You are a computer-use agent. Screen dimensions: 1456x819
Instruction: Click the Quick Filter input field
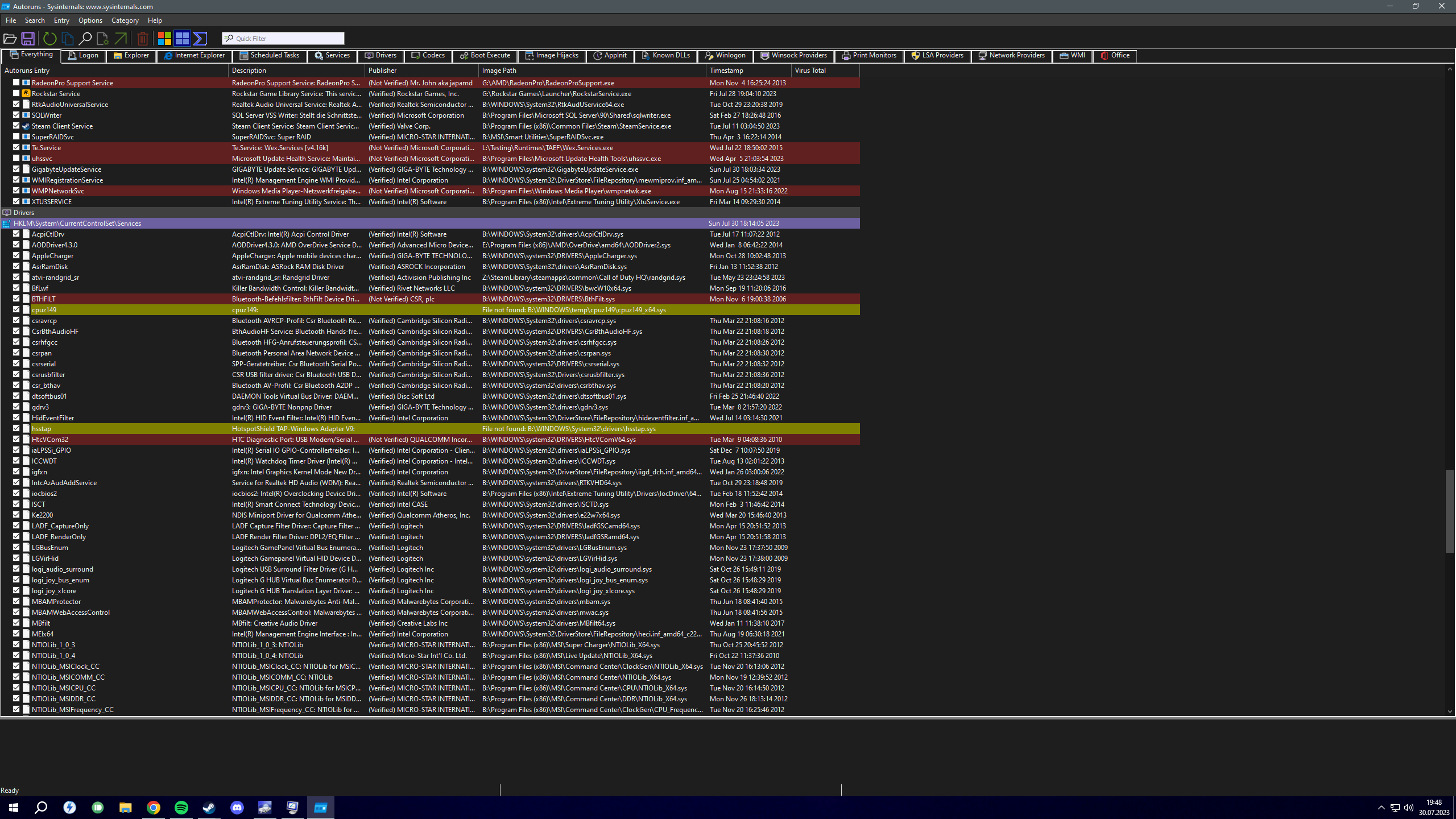point(288,39)
